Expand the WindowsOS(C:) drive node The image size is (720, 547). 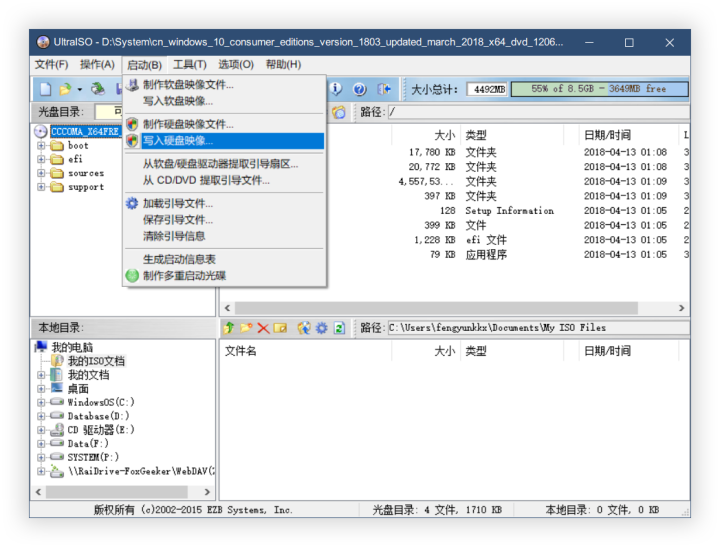point(41,403)
